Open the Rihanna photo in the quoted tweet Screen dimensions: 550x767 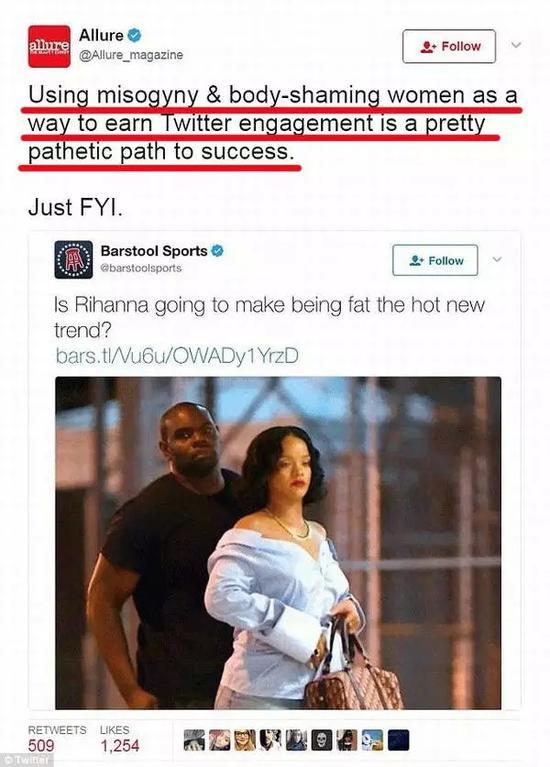pos(278,543)
